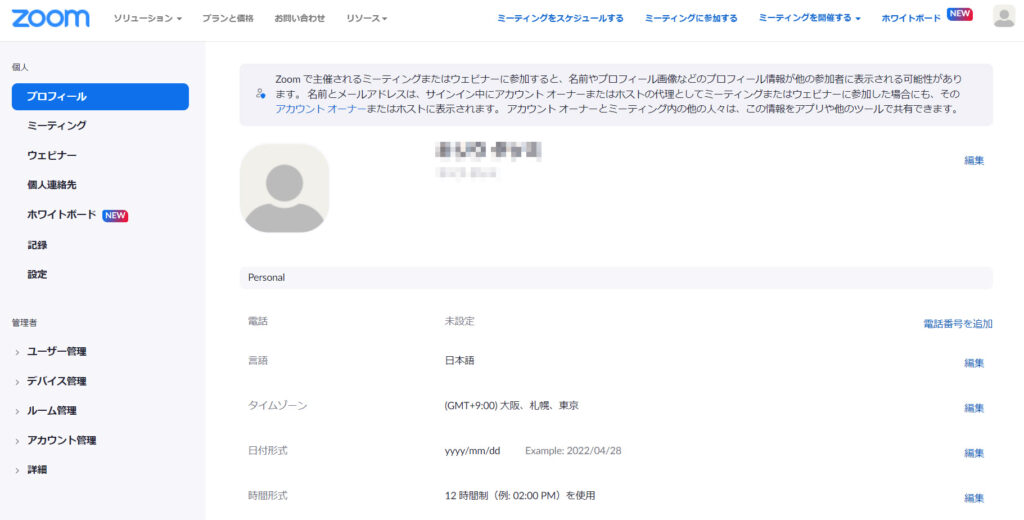Click 電話番号を追加 link
Screen dimensions: 1024x520
point(957,324)
